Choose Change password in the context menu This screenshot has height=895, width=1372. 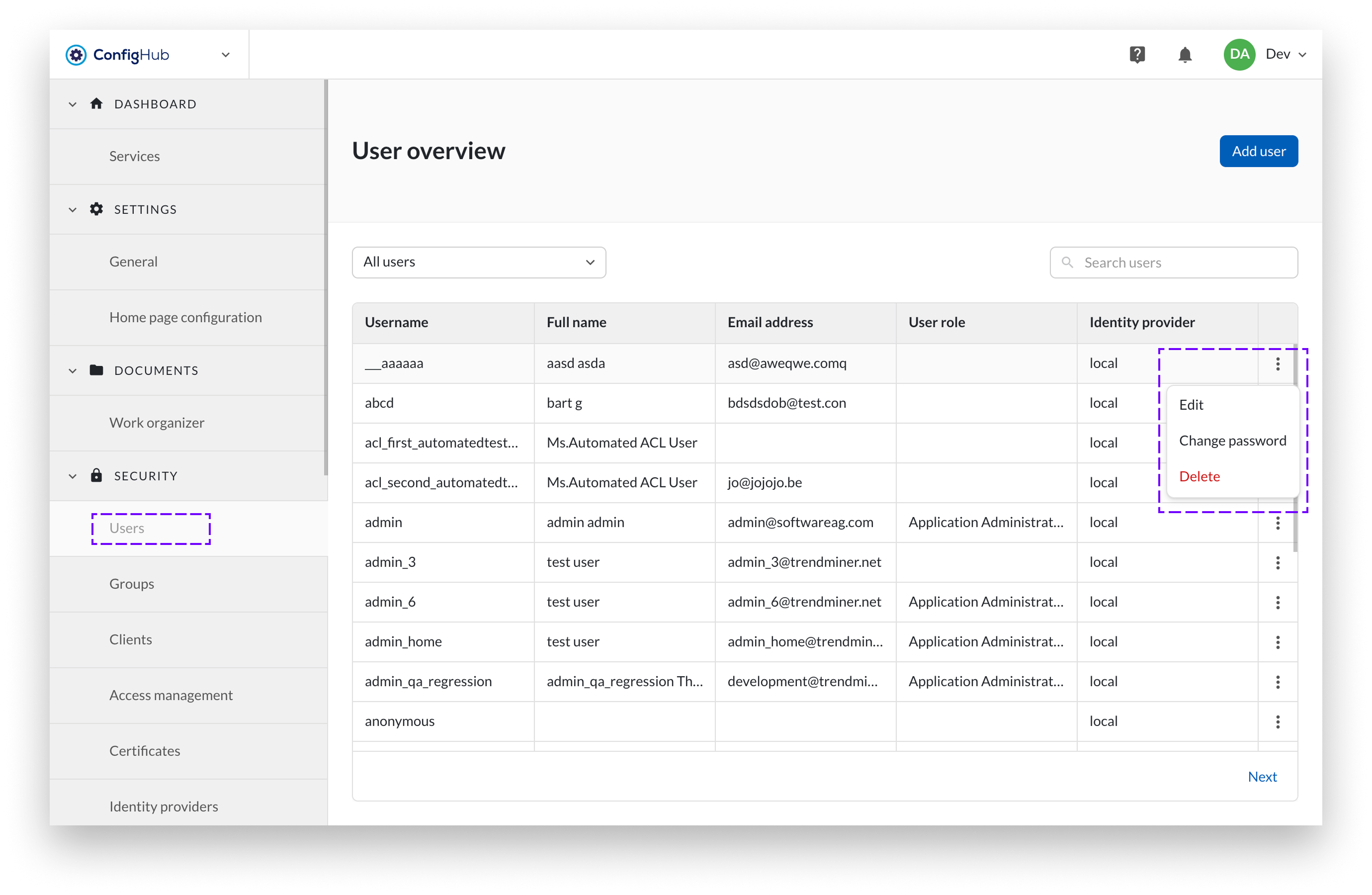coord(1232,441)
